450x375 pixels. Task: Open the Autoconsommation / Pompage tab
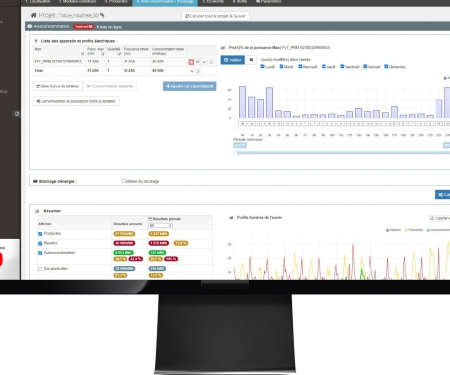click(165, 2)
